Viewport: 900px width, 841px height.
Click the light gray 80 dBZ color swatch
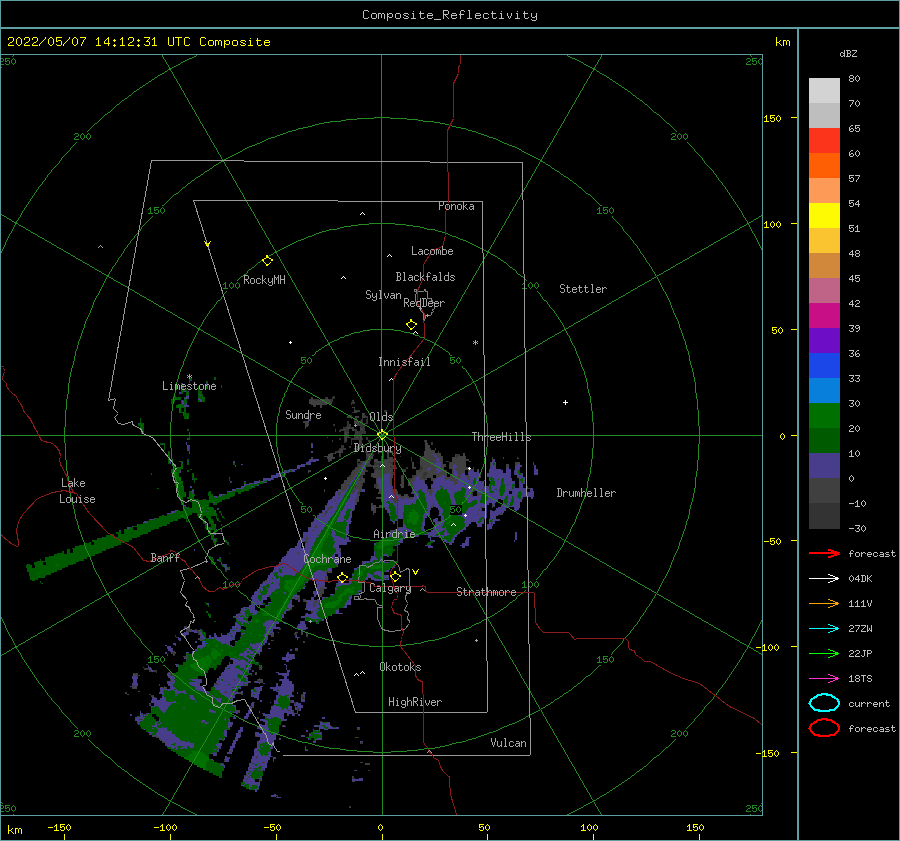824,90
